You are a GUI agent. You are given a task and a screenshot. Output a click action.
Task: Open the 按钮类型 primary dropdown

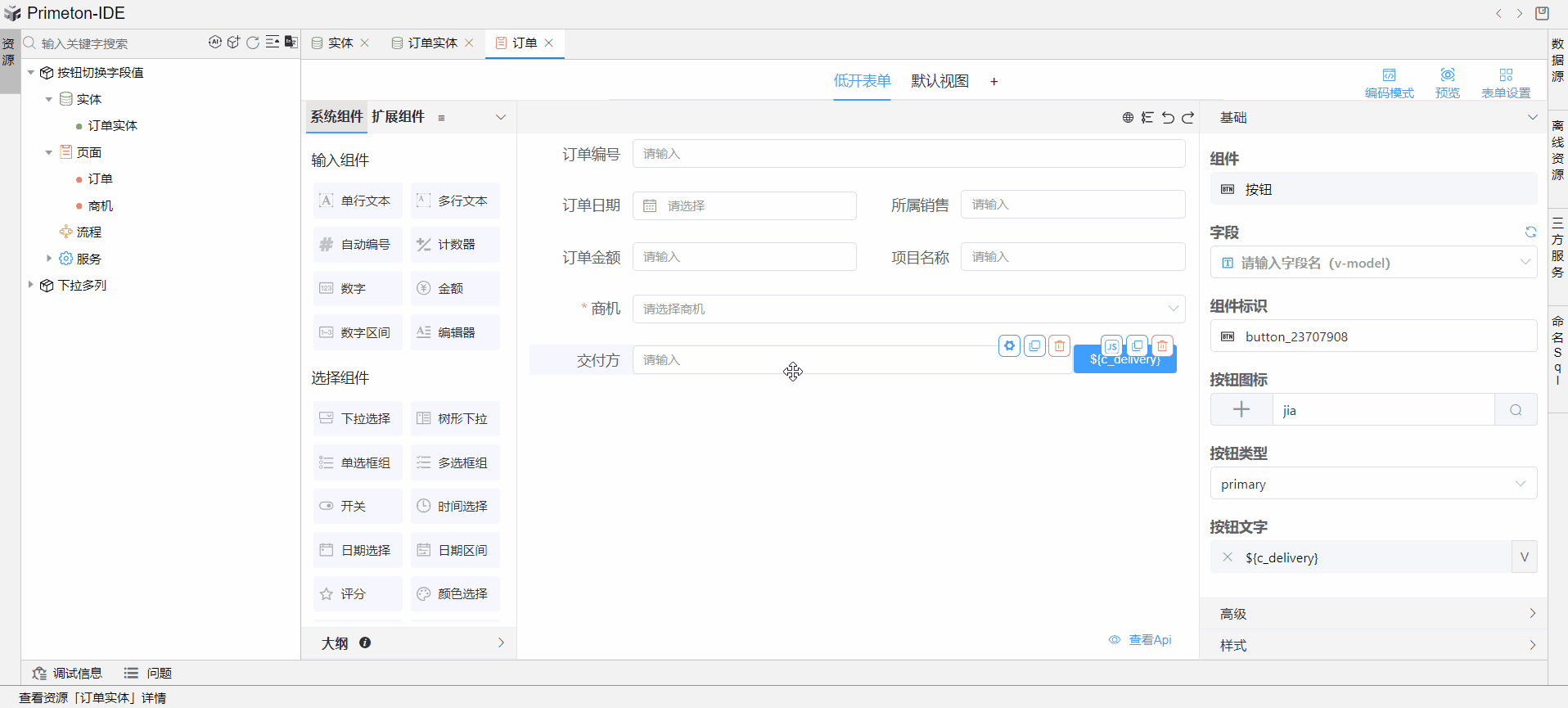[1373, 484]
